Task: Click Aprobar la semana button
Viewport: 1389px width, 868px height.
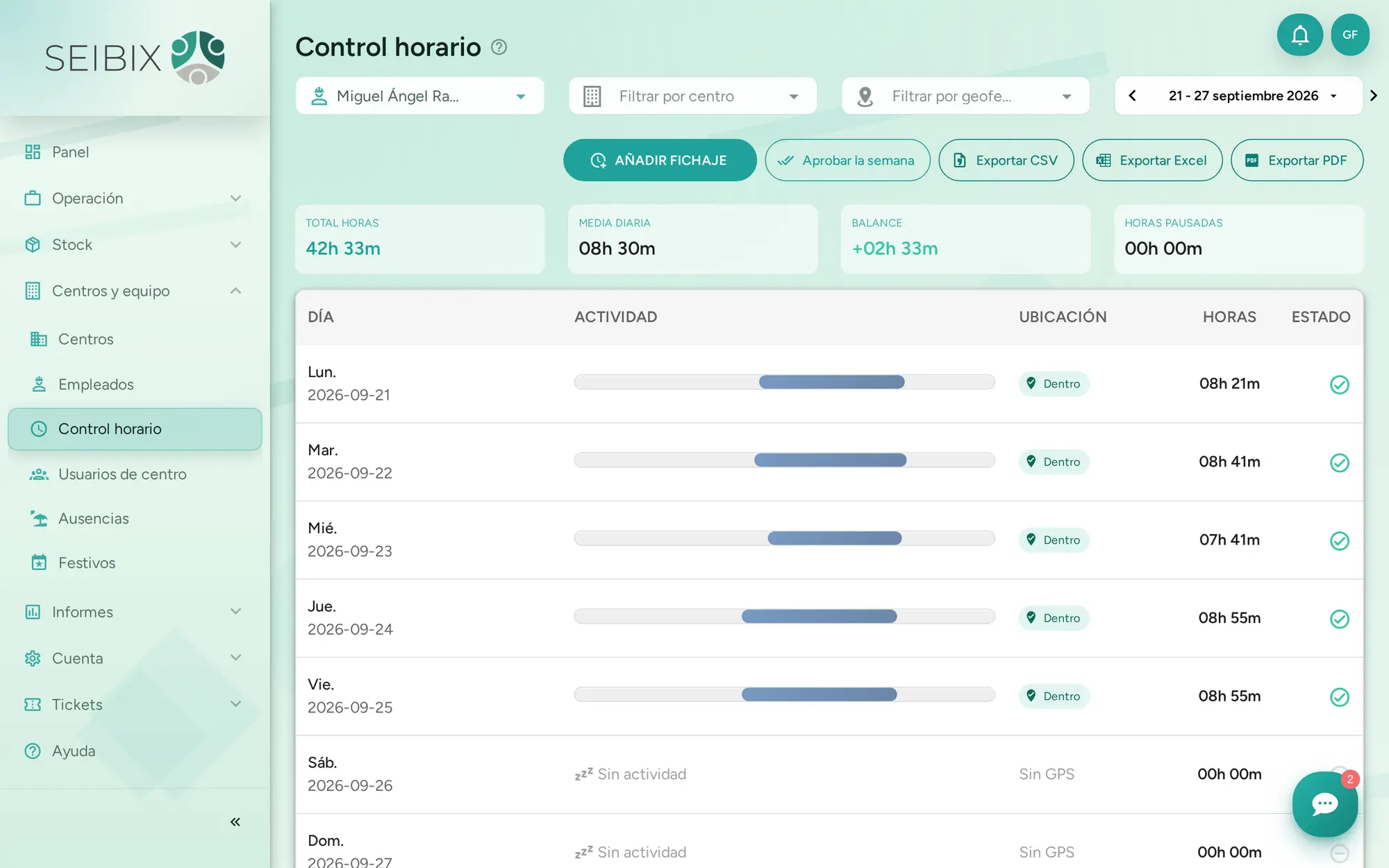Action: 847,160
